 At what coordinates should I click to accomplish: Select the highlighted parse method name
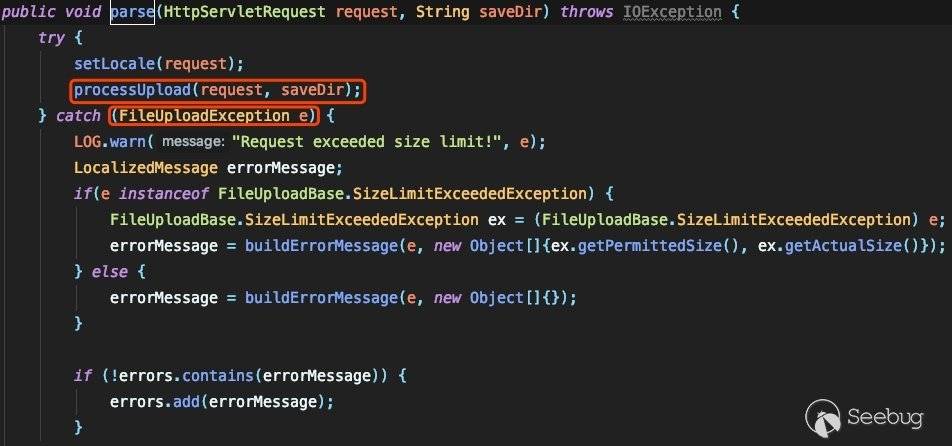coord(132,12)
